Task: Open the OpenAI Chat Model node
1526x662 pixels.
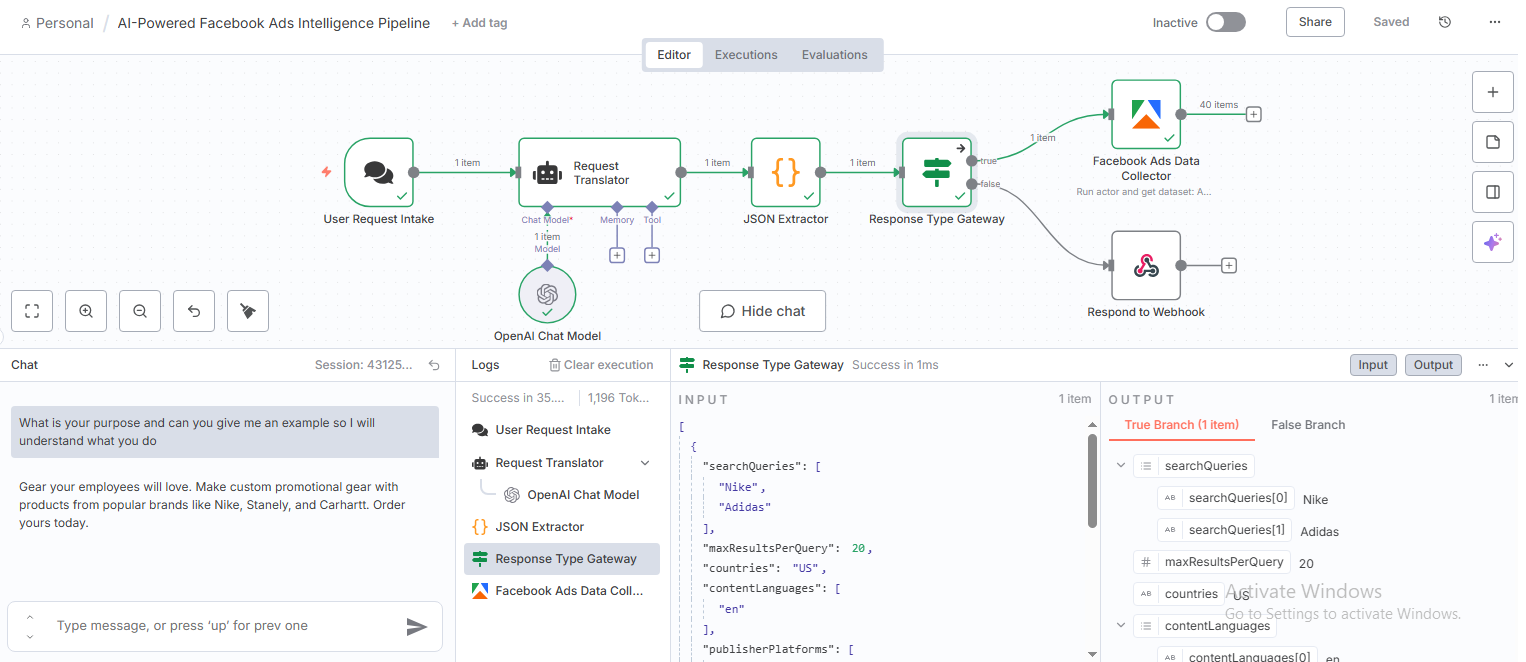Action: click(547, 293)
